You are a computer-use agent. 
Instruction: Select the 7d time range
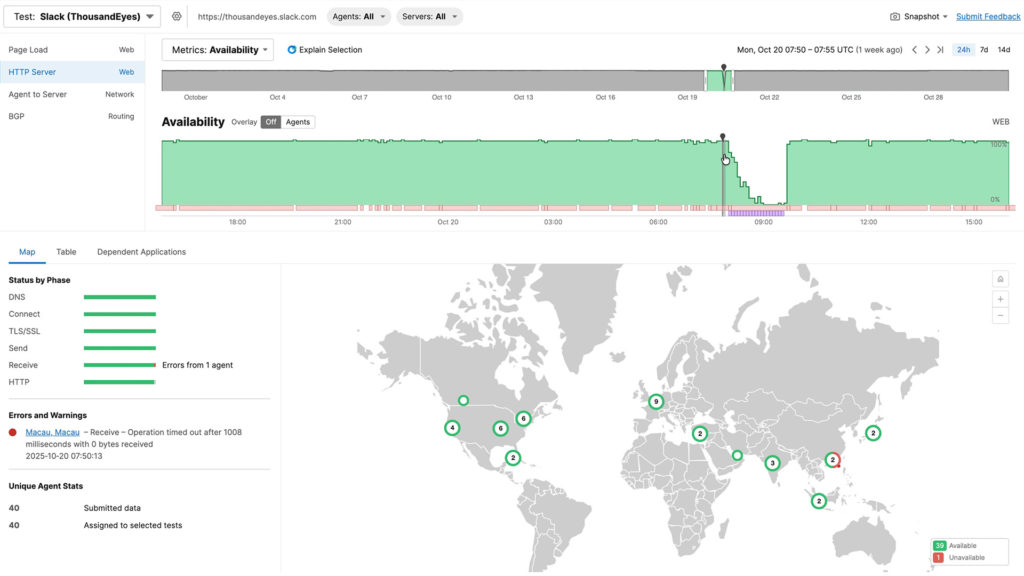click(x=984, y=50)
